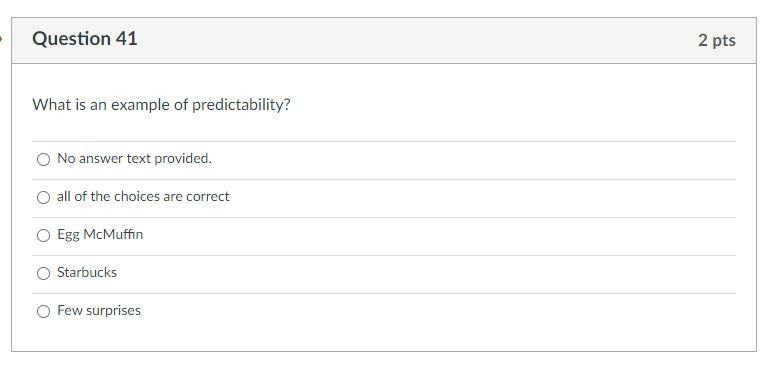Click the arrow marker beside Question 41
The image size is (768, 370).
(1, 38)
